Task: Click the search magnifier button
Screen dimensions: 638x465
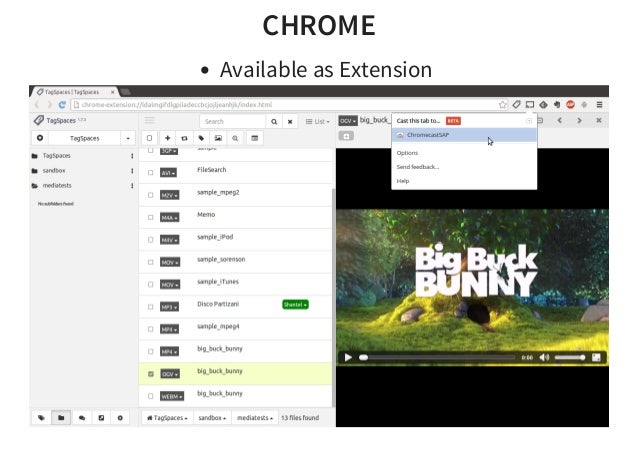Action: [274, 122]
